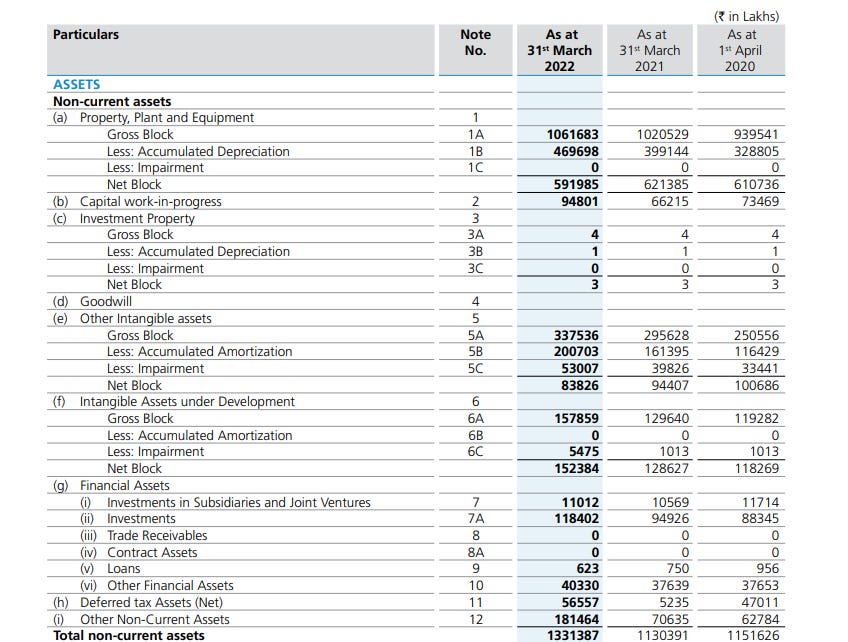
Task: Select note reference '7A'
Action: coord(475,519)
